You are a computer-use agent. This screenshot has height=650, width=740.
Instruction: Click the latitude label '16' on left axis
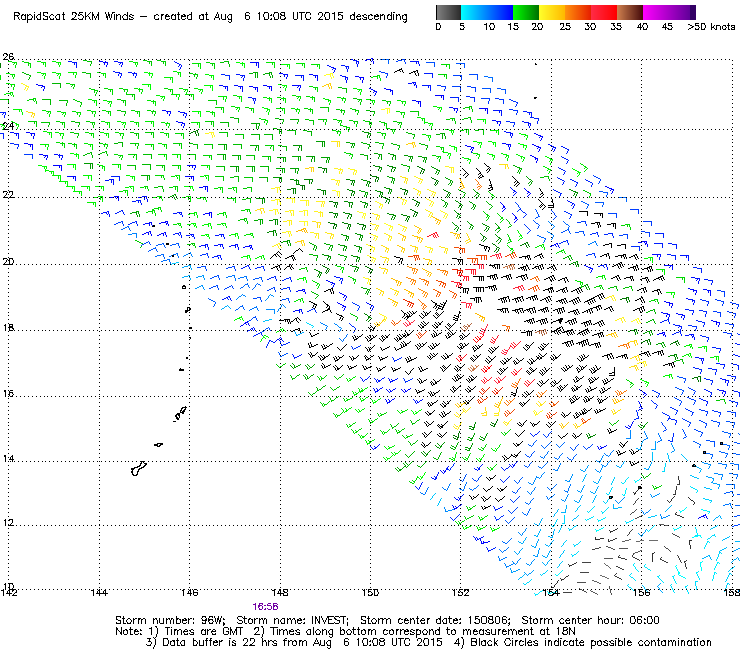pyautogui.click(x=8, y=393)
